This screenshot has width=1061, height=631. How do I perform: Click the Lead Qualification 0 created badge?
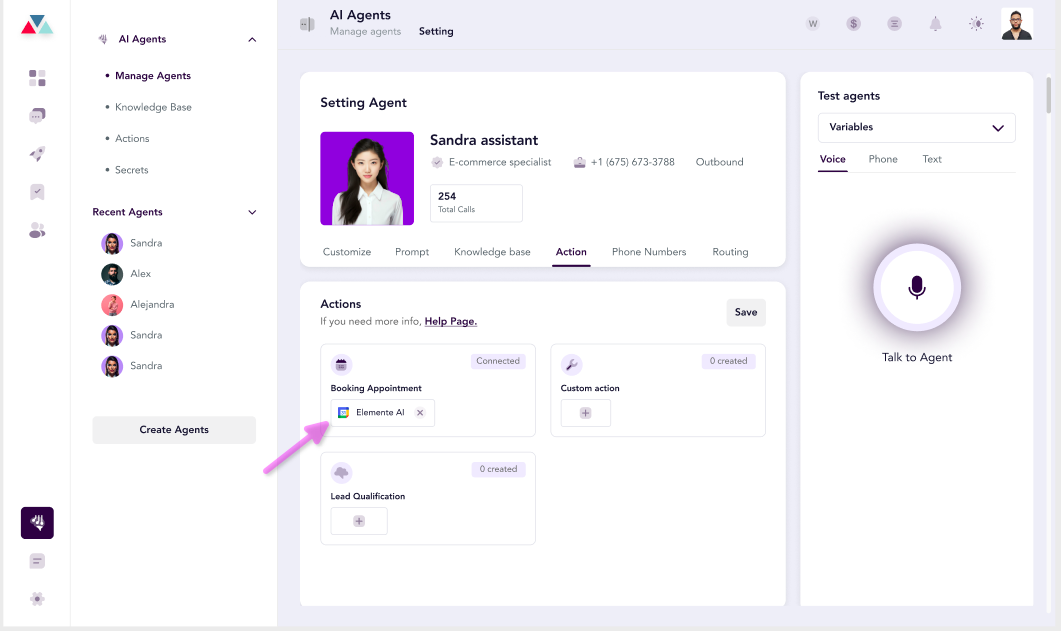coord(498,469)
